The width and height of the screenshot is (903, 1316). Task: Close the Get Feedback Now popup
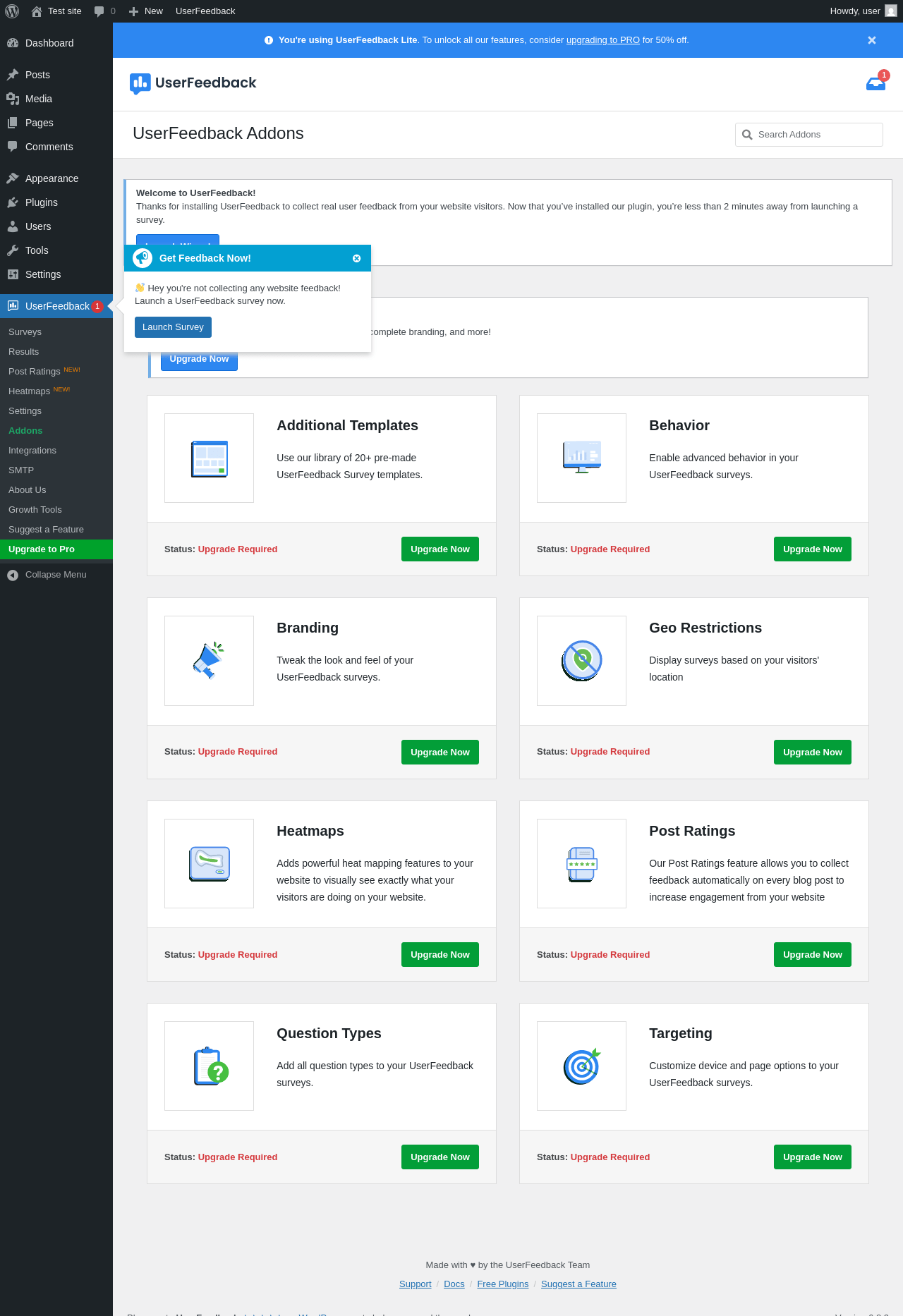pyautogui.click(x=357, y=259)
